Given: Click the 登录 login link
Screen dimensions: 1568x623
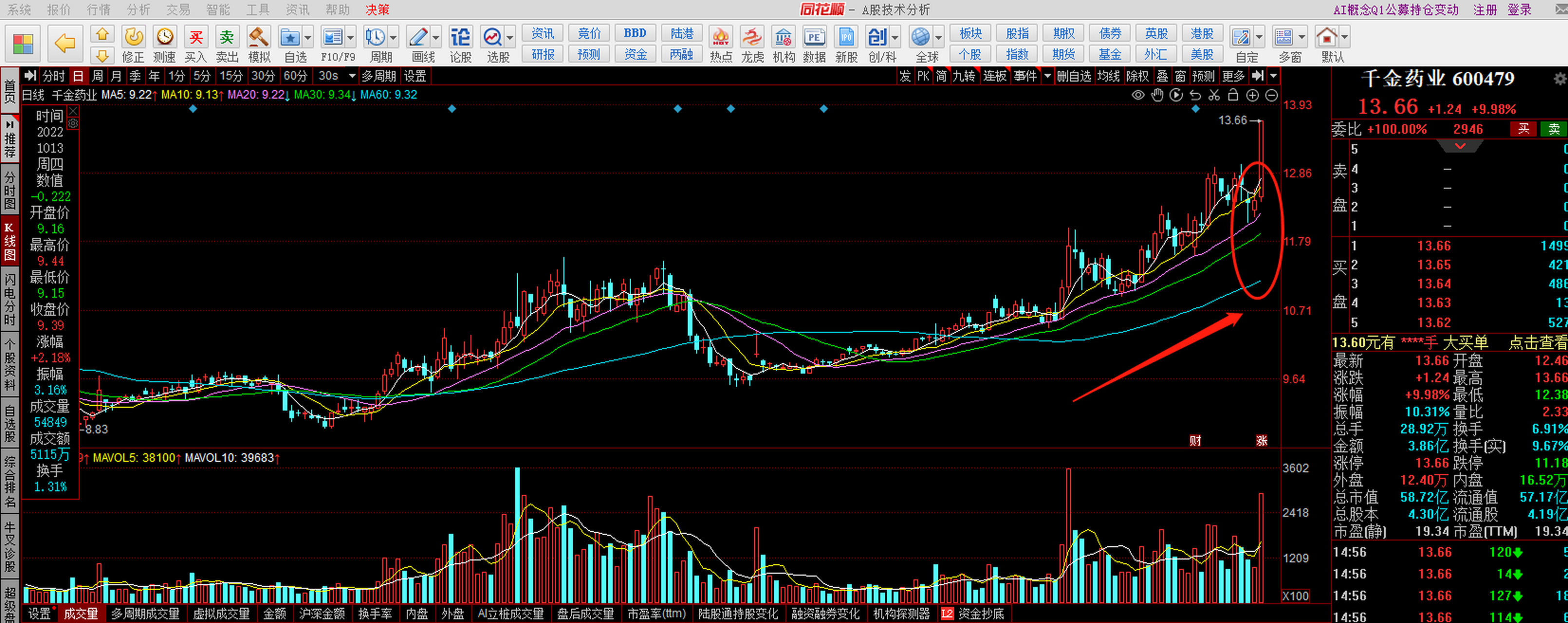Looking at the screenshot, I should pyautogui.click(x=1519, y=10).
